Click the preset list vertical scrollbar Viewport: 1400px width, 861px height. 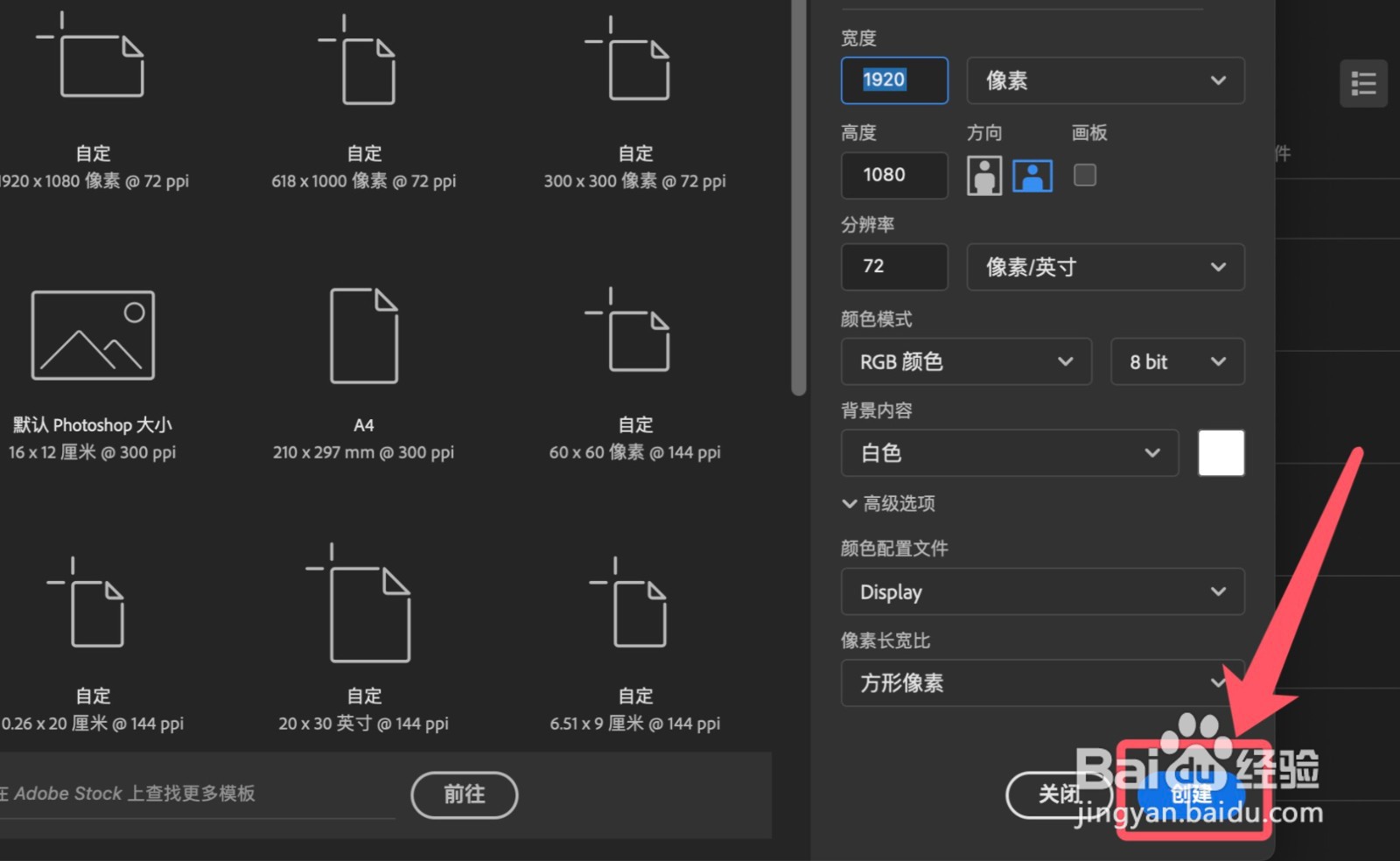pyautogui.click(x=798, y=197)
